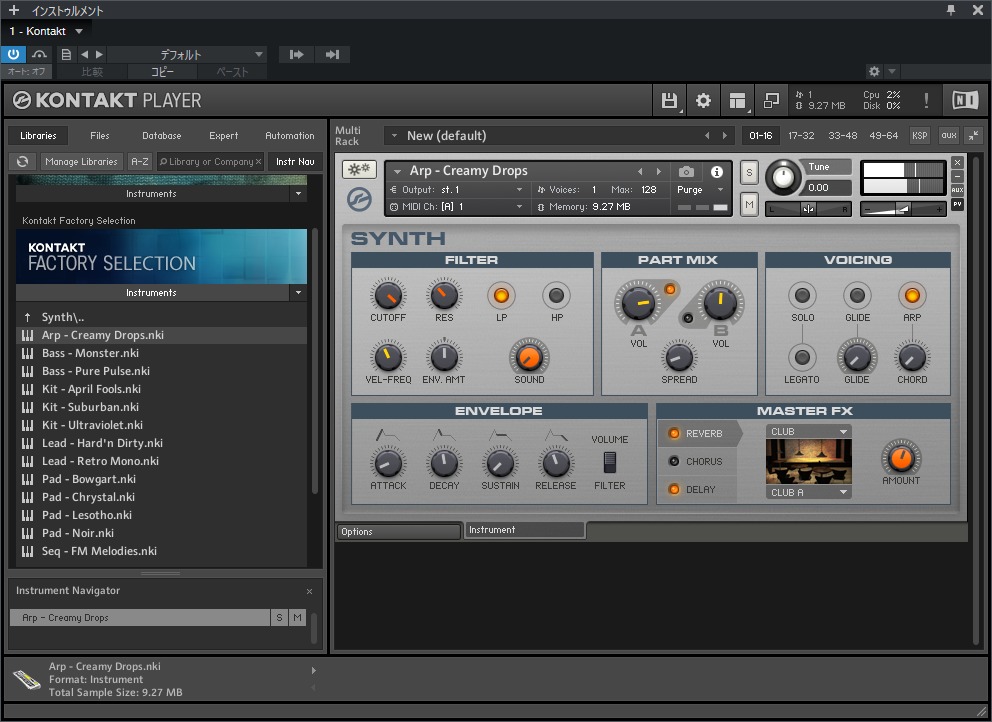The width and height of the screenshot is (992, 722).
Task: Click next preset triangle in host toolbar
Action: (99, 54)
